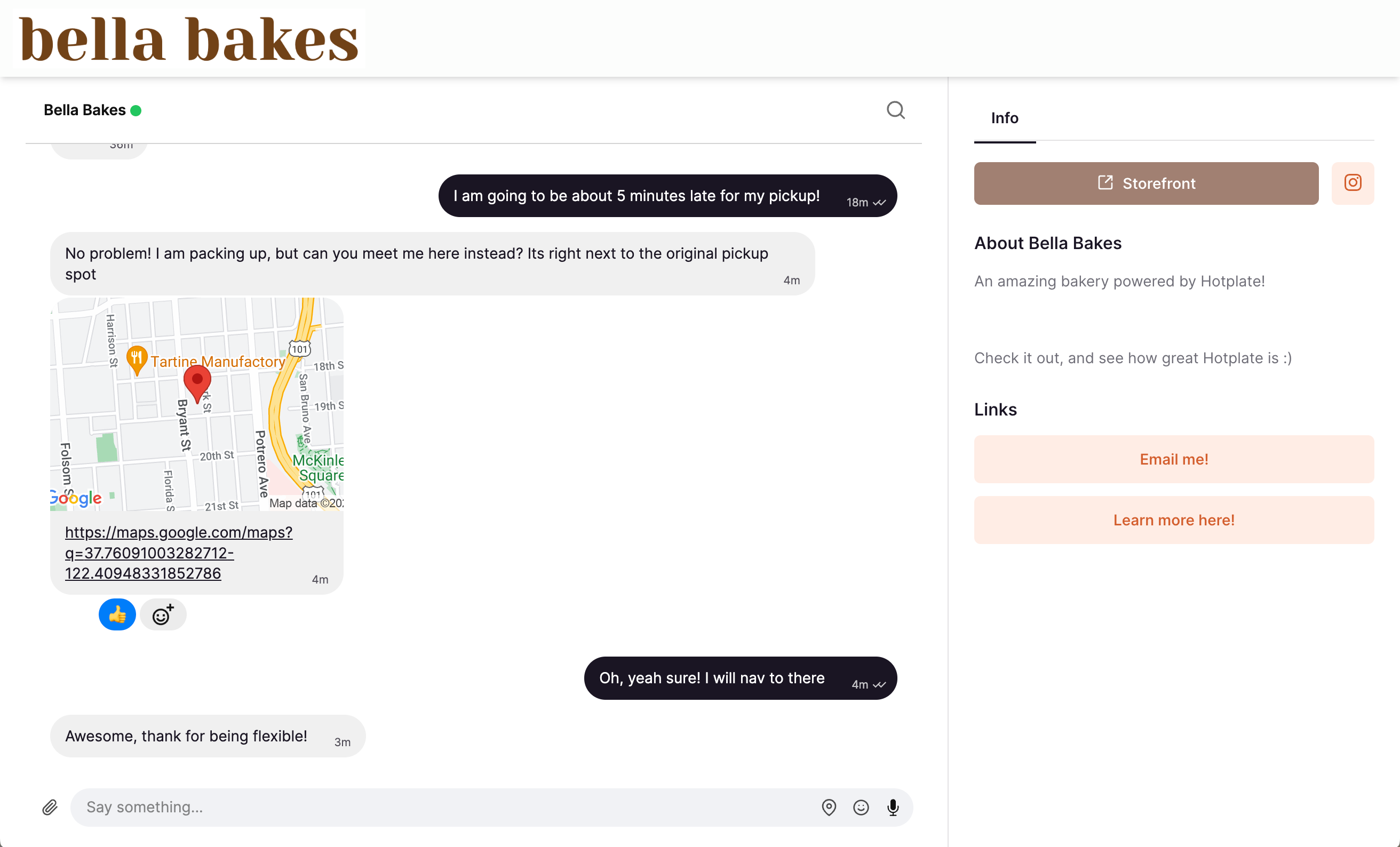Open the emoji picker in message bar

point(861,806)
